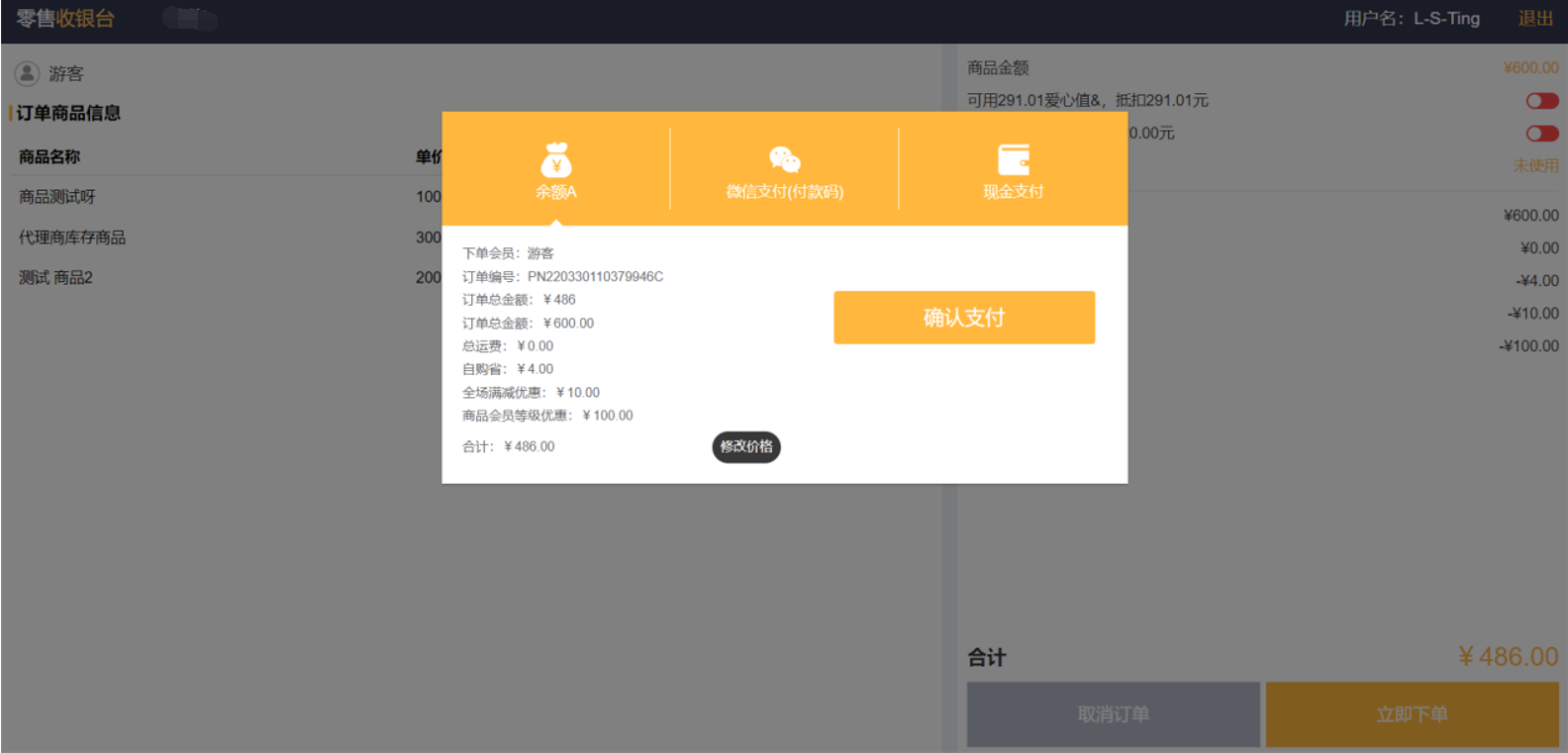Toggle the 爱心值 deduction switch
Screen dimensions: 1568x753
coord(1541,101)
